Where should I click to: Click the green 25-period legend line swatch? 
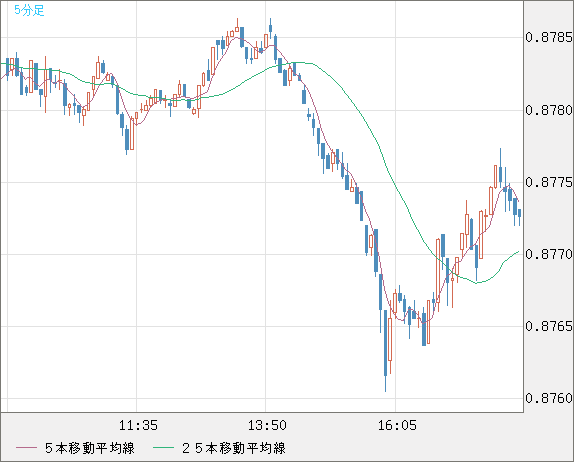pyautogui.click(x=163, y=448)
